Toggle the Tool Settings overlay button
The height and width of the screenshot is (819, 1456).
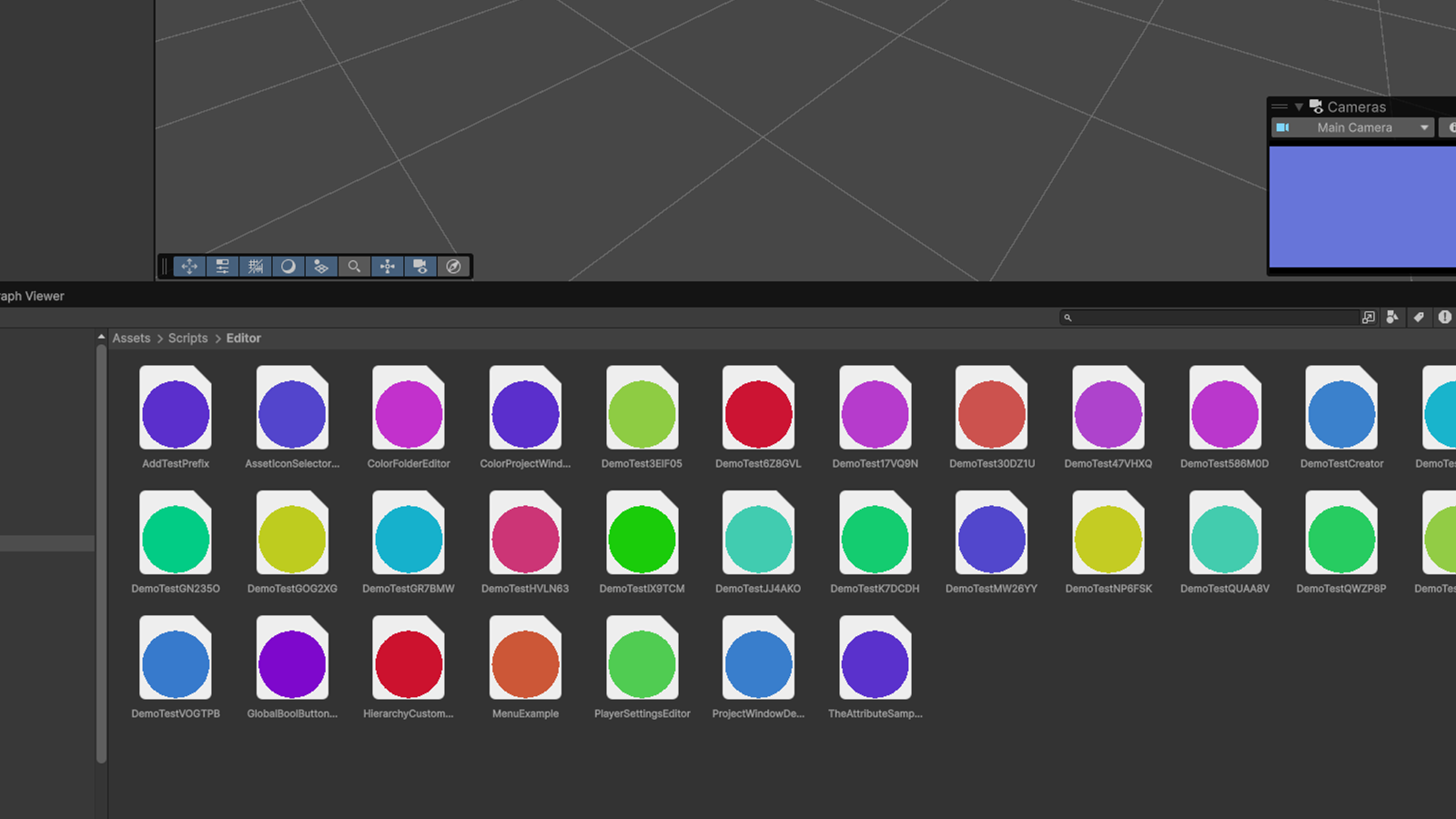222,267
